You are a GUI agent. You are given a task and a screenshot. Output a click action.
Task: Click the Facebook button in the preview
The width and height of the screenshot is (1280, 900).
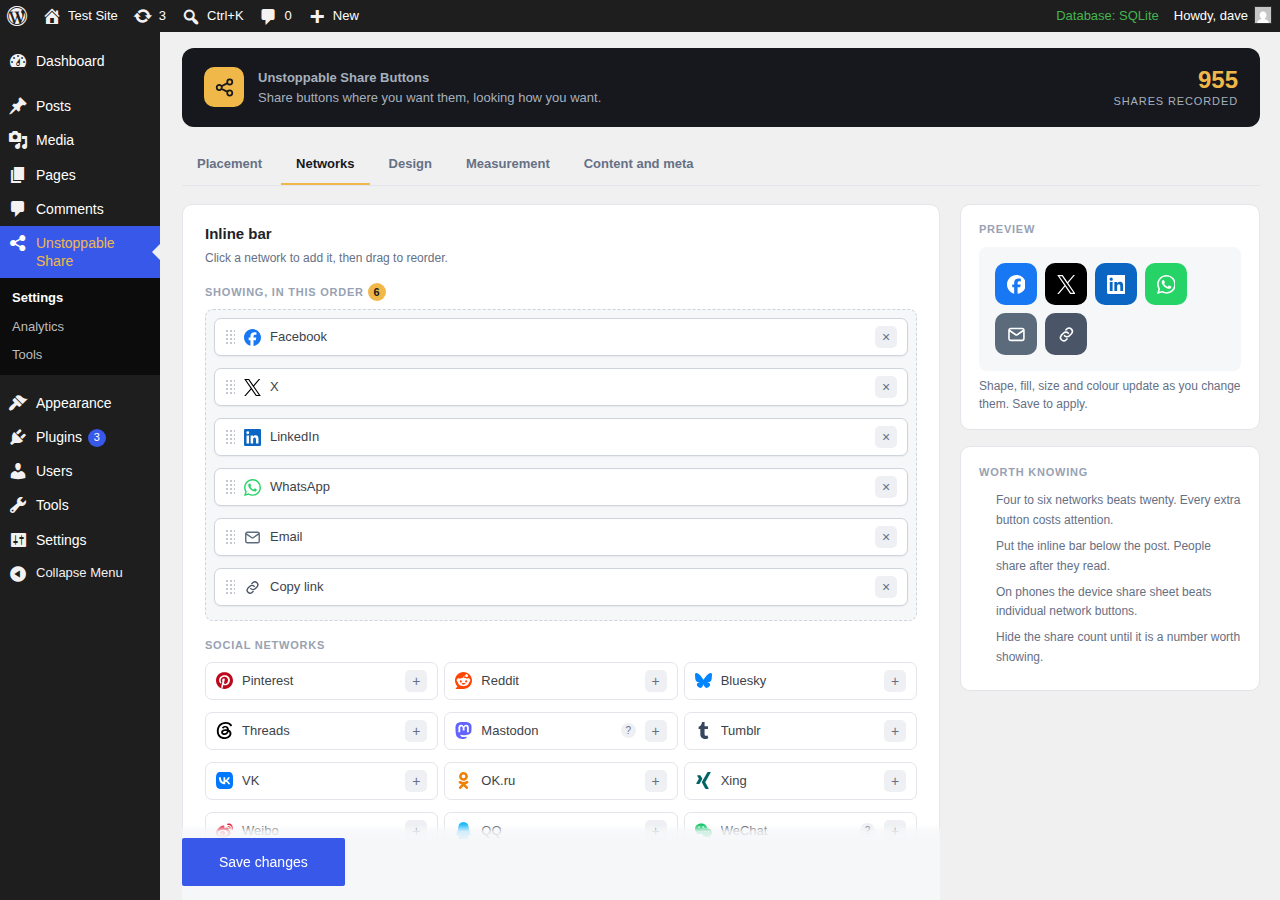coord(1016,284)
